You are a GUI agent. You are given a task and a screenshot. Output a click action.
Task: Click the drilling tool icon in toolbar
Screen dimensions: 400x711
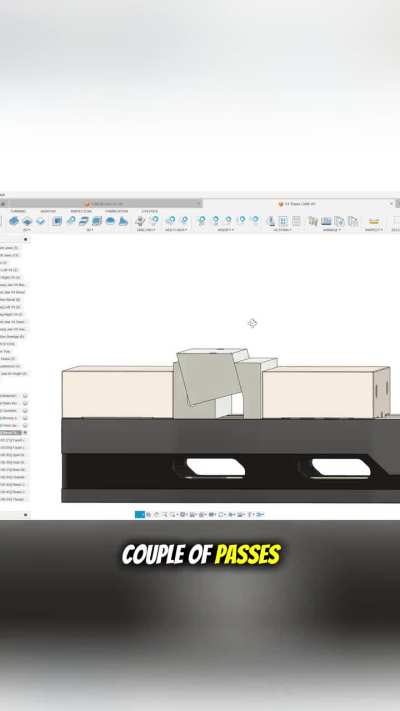[141, 221]
